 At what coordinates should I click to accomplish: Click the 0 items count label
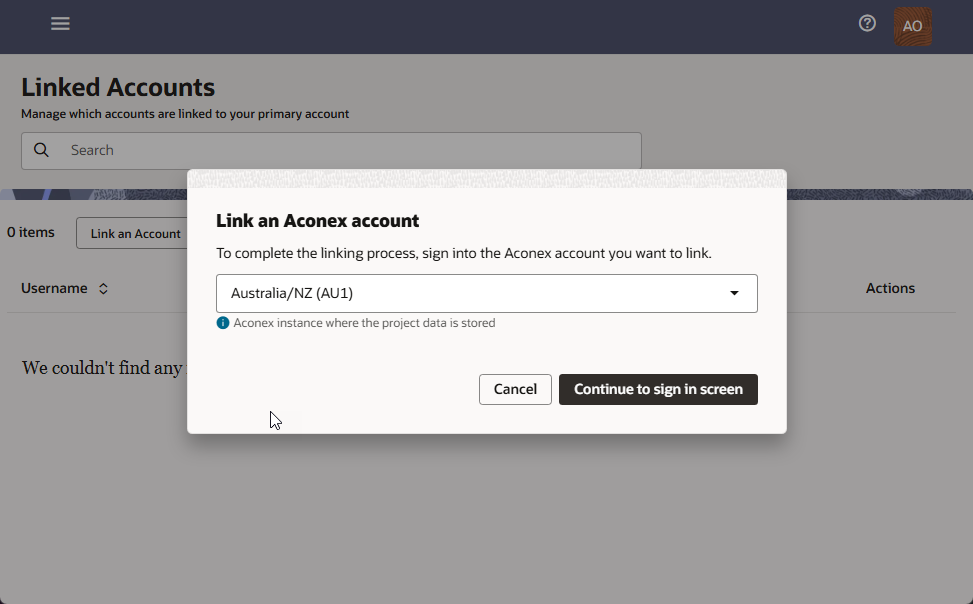tap(31, 232)
